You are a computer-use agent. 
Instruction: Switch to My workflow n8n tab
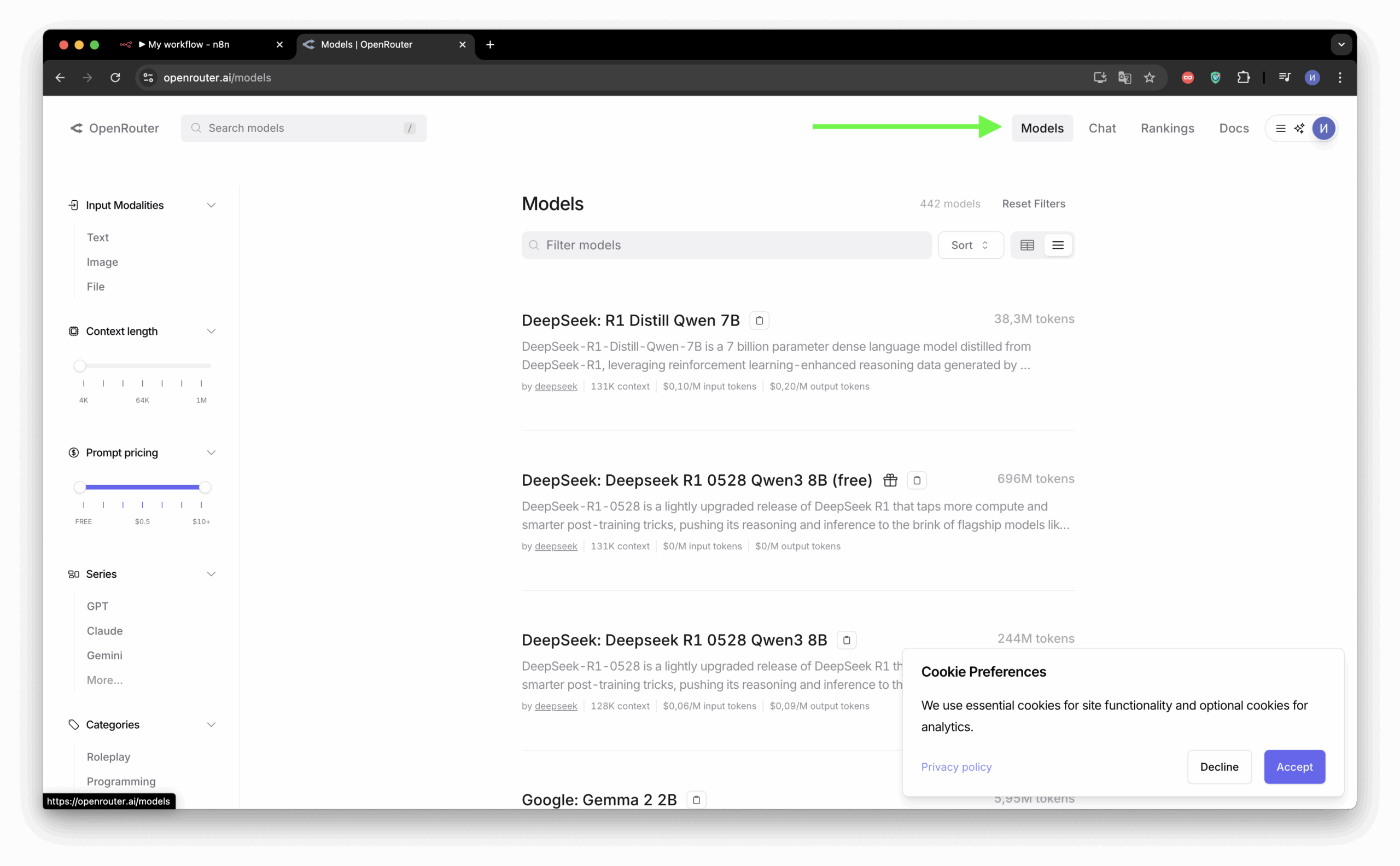point(189,44)
